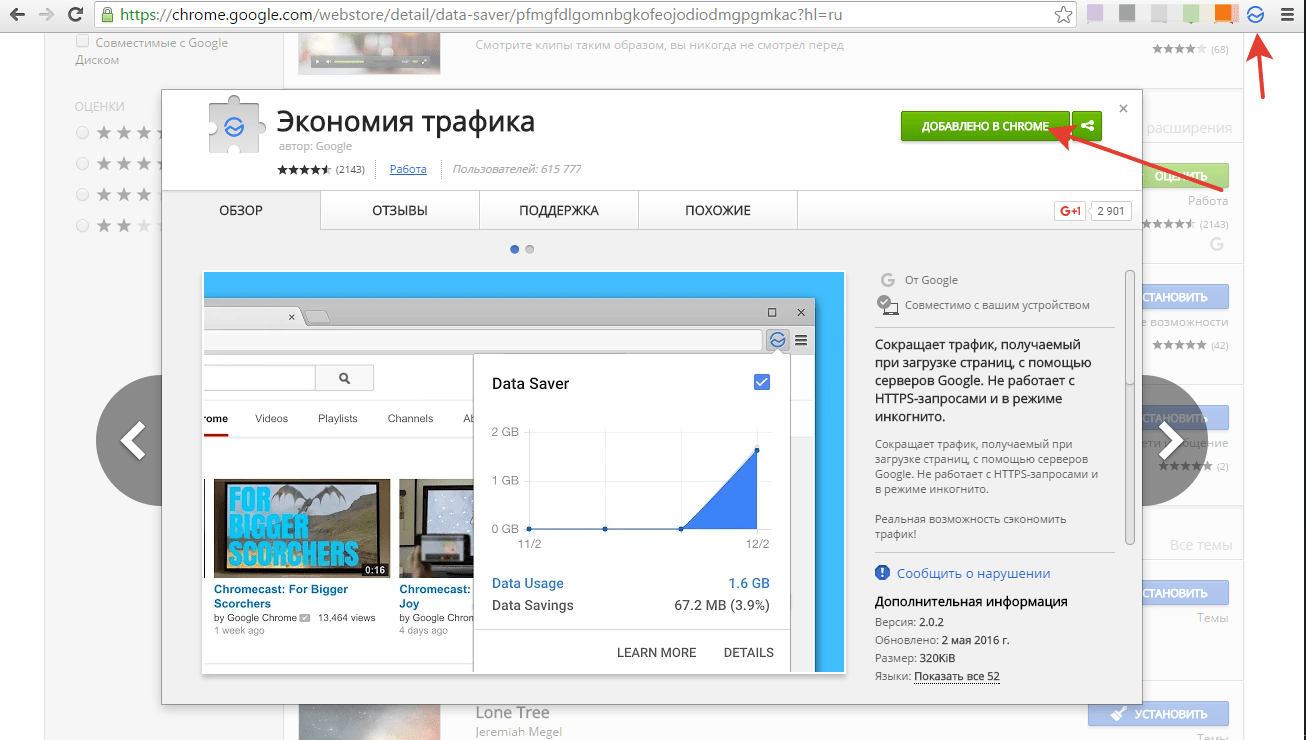This screenshot has height=740, width=1306.
Task: Close the extension details dialog
Action: [1123, 108]
